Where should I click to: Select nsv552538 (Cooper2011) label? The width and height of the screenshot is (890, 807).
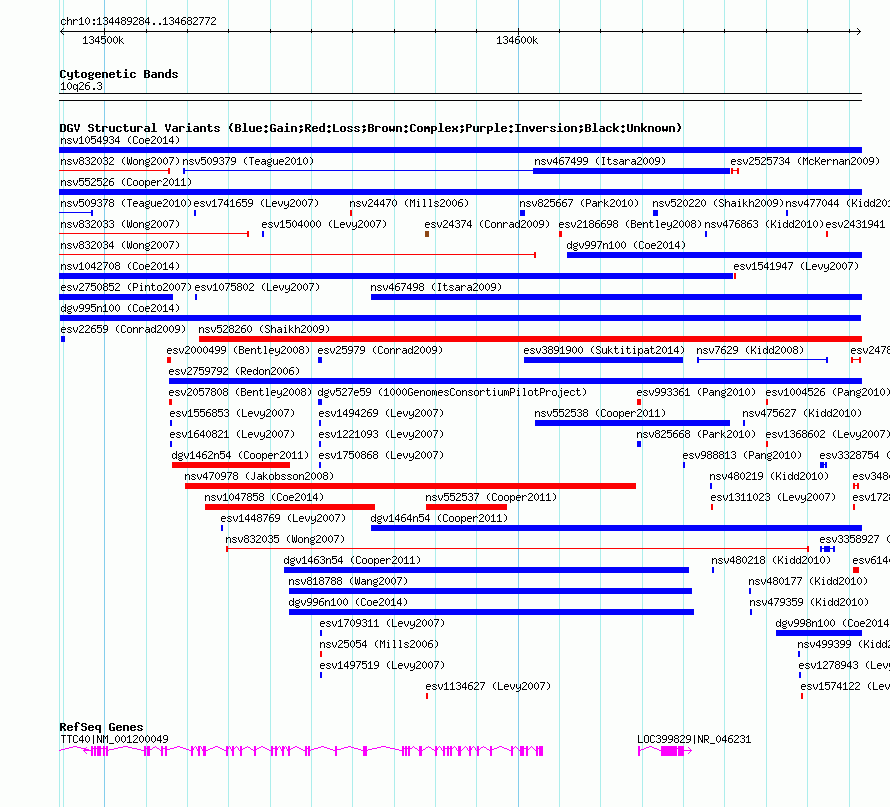click(x=600, y=413)
